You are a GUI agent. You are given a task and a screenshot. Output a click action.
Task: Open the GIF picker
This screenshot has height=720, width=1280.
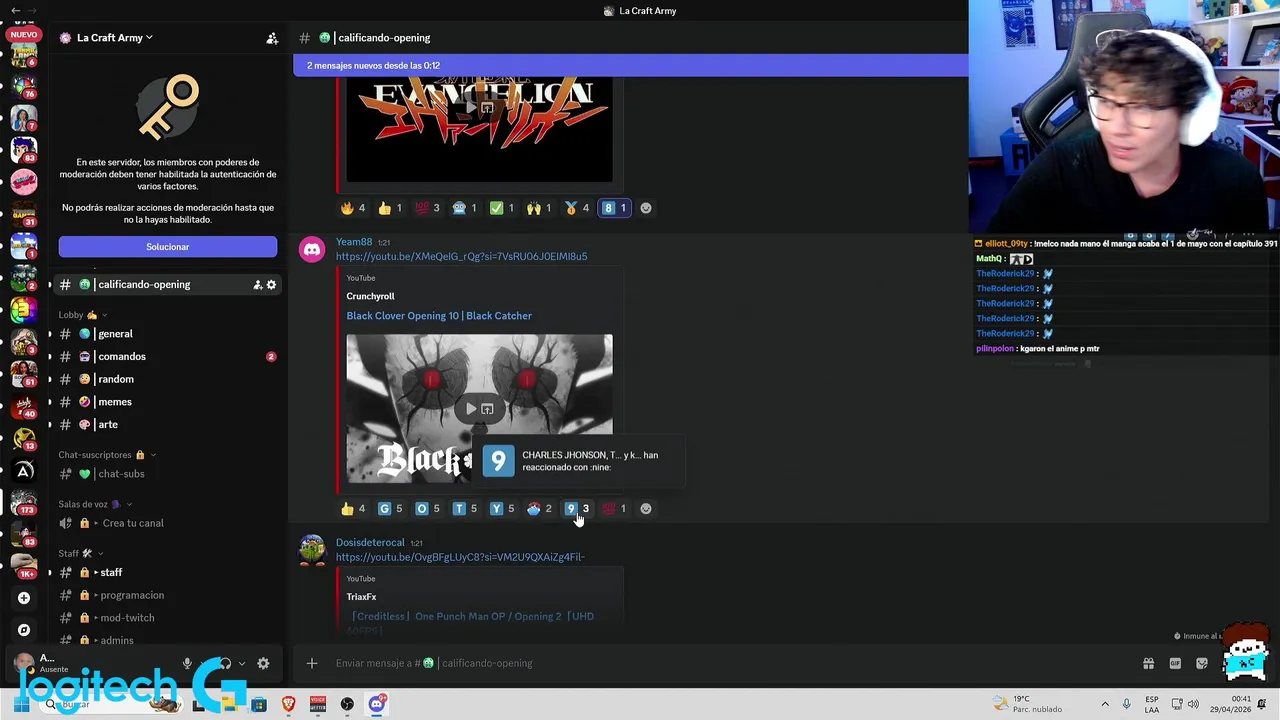1175,663
